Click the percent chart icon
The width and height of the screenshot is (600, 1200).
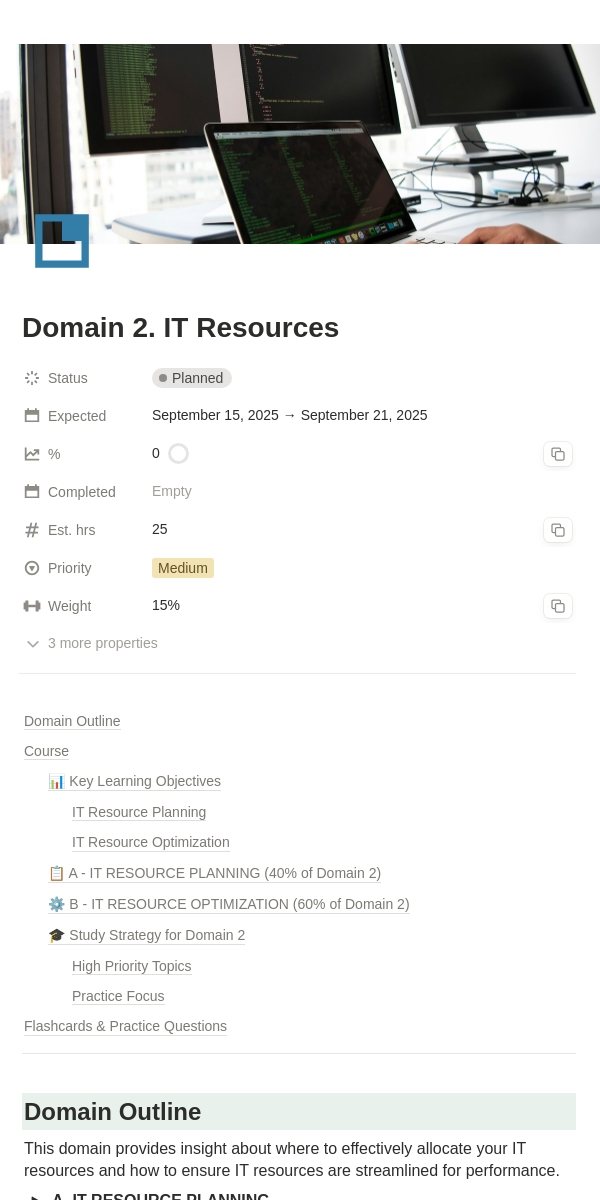32,454
